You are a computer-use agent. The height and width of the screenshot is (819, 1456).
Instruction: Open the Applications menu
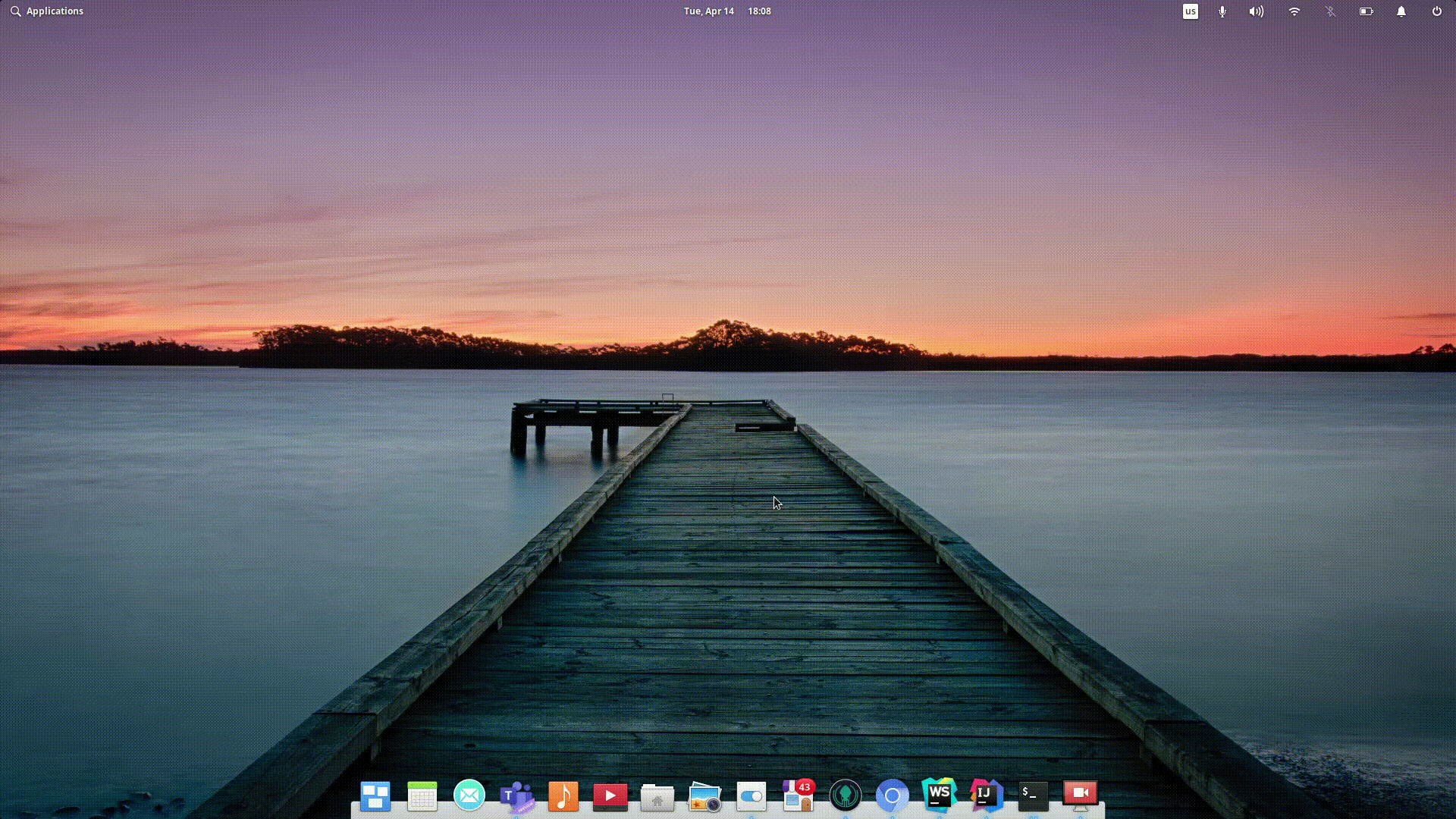[x=47, y=11]
